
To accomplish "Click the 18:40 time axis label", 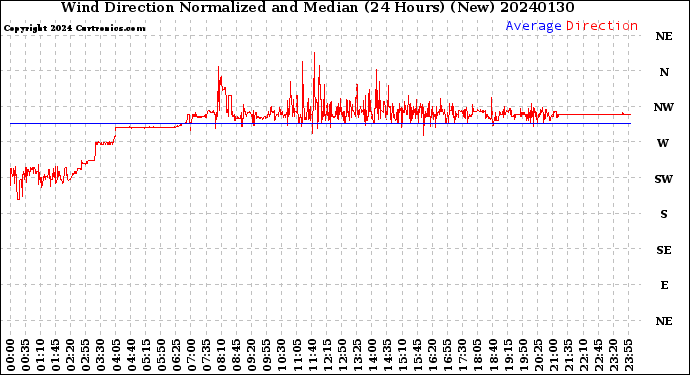I will (493, 355).
